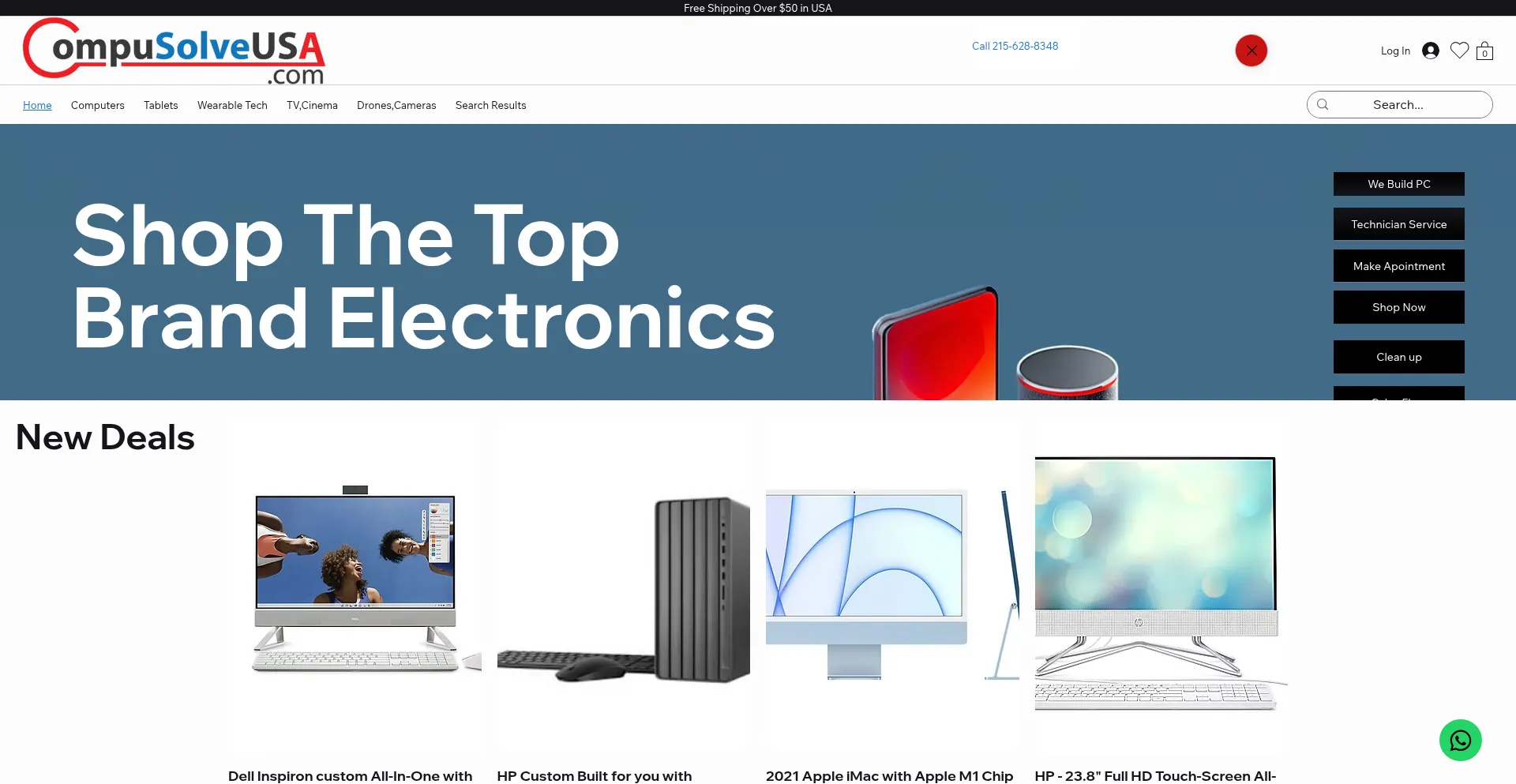The image size is (1516, 784).
Task: Click the CompuSolveUSA logo
Action: click(x=174, y=51)
